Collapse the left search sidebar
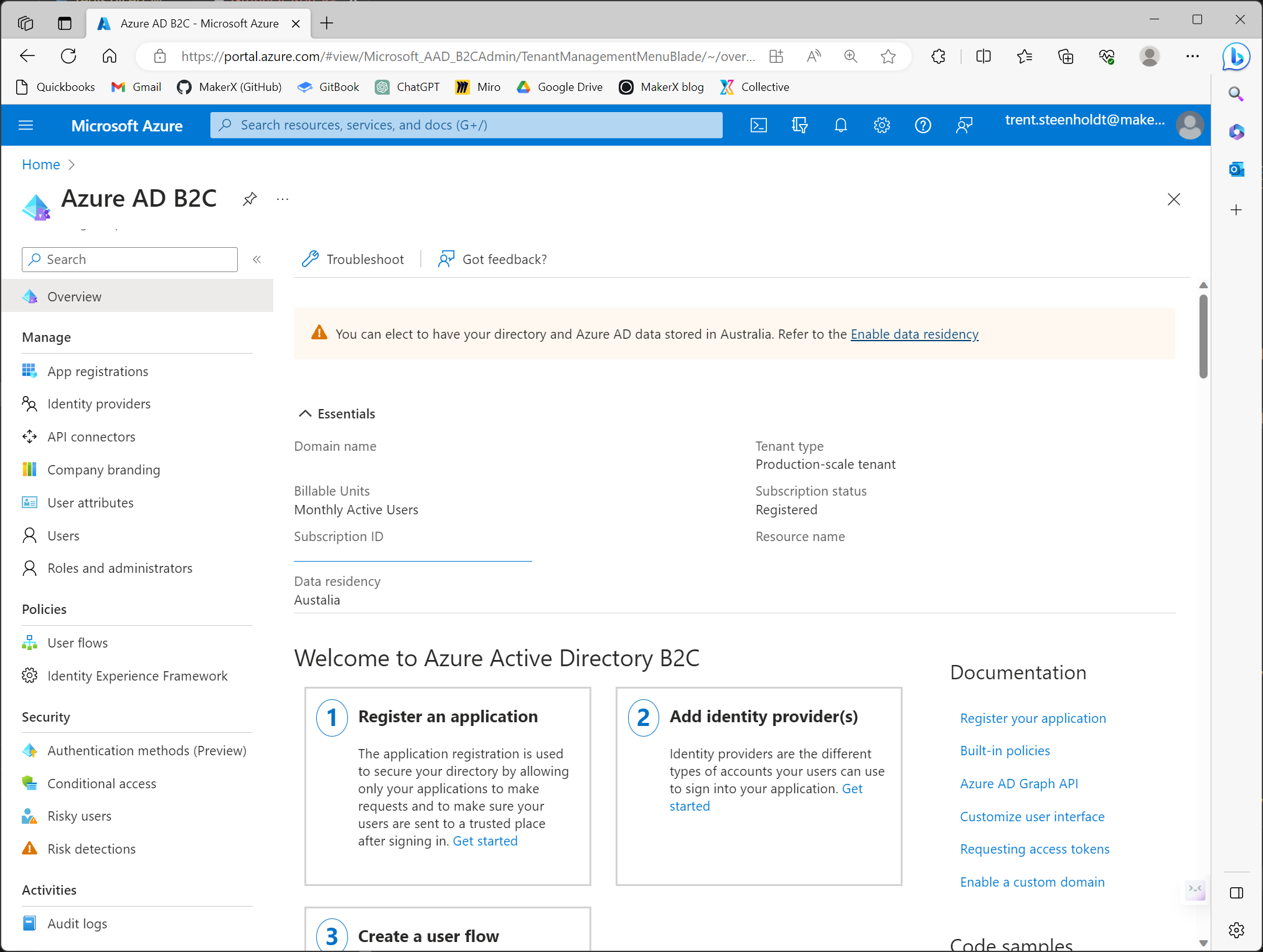The width and height of the screenshot is (1263, 952). pyautogui.click(x=256, y=259)
